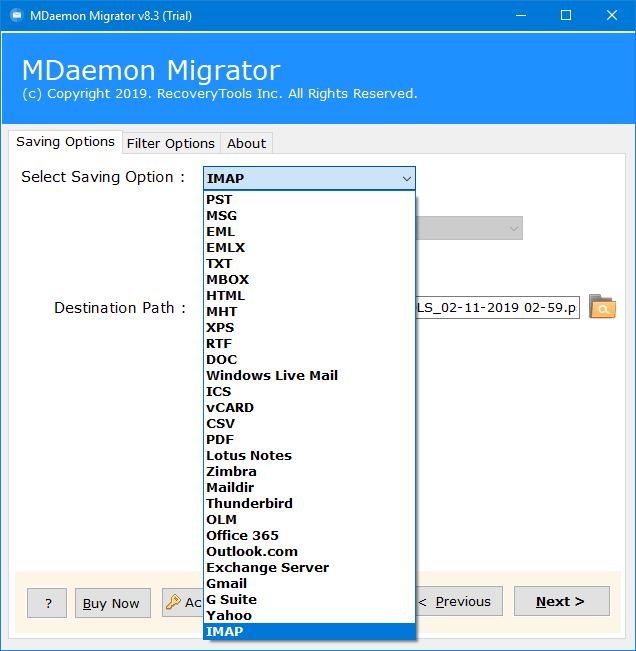The height and width of the screenshot is (651, 636).
Task: Click the IMAP combo box field
Action: click(309, 179)
